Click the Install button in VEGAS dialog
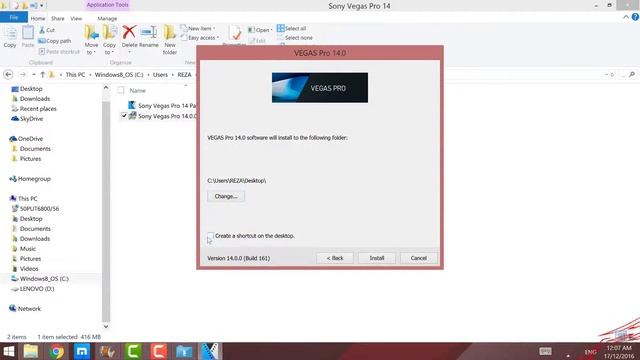 click(x=377, y=258)
